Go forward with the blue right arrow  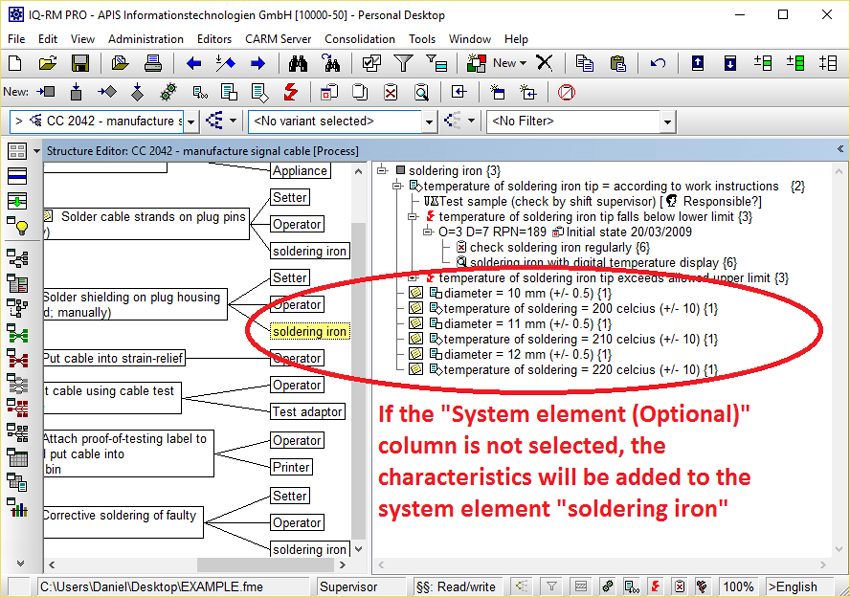tap(258, 63)
